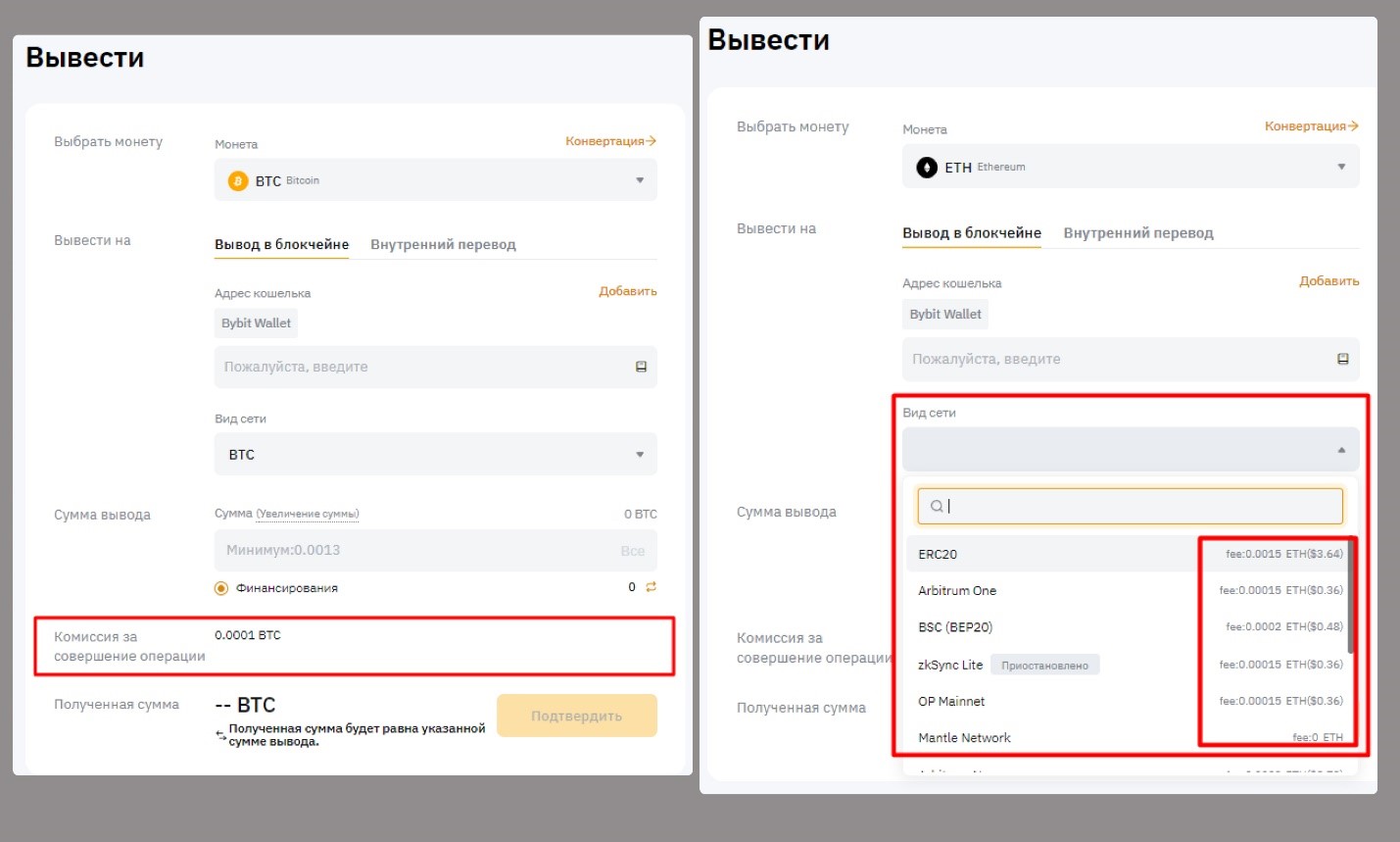Click the swap icon beside Финансирования balance

pyautogui.click(x=651, y=587)
